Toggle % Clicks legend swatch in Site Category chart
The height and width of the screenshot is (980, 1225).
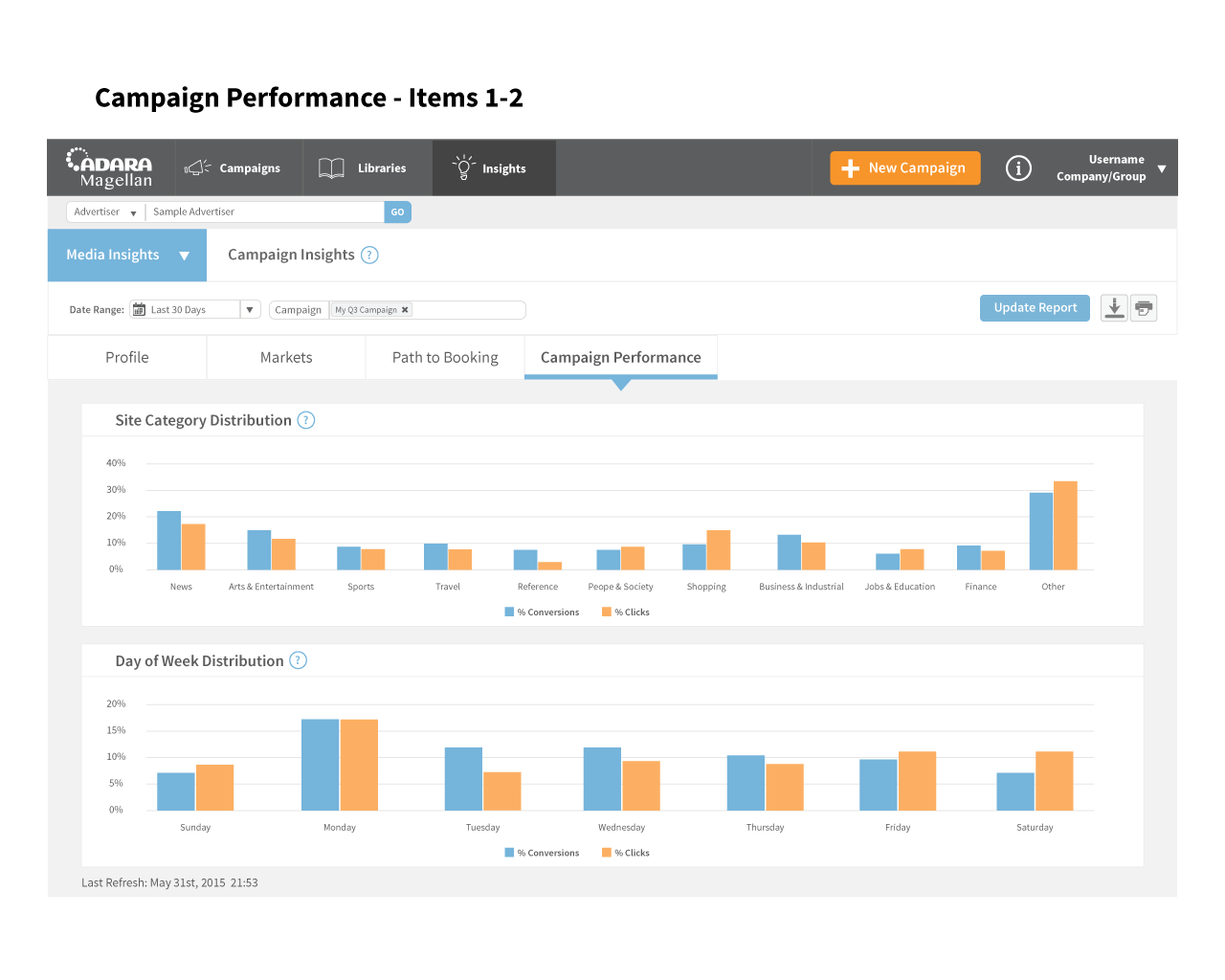point(607,612)
